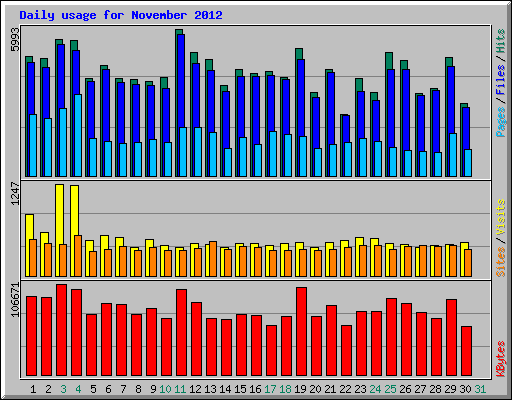Click the 1247 axis value label
Screen dimensions: 512x400
point(15,194)
